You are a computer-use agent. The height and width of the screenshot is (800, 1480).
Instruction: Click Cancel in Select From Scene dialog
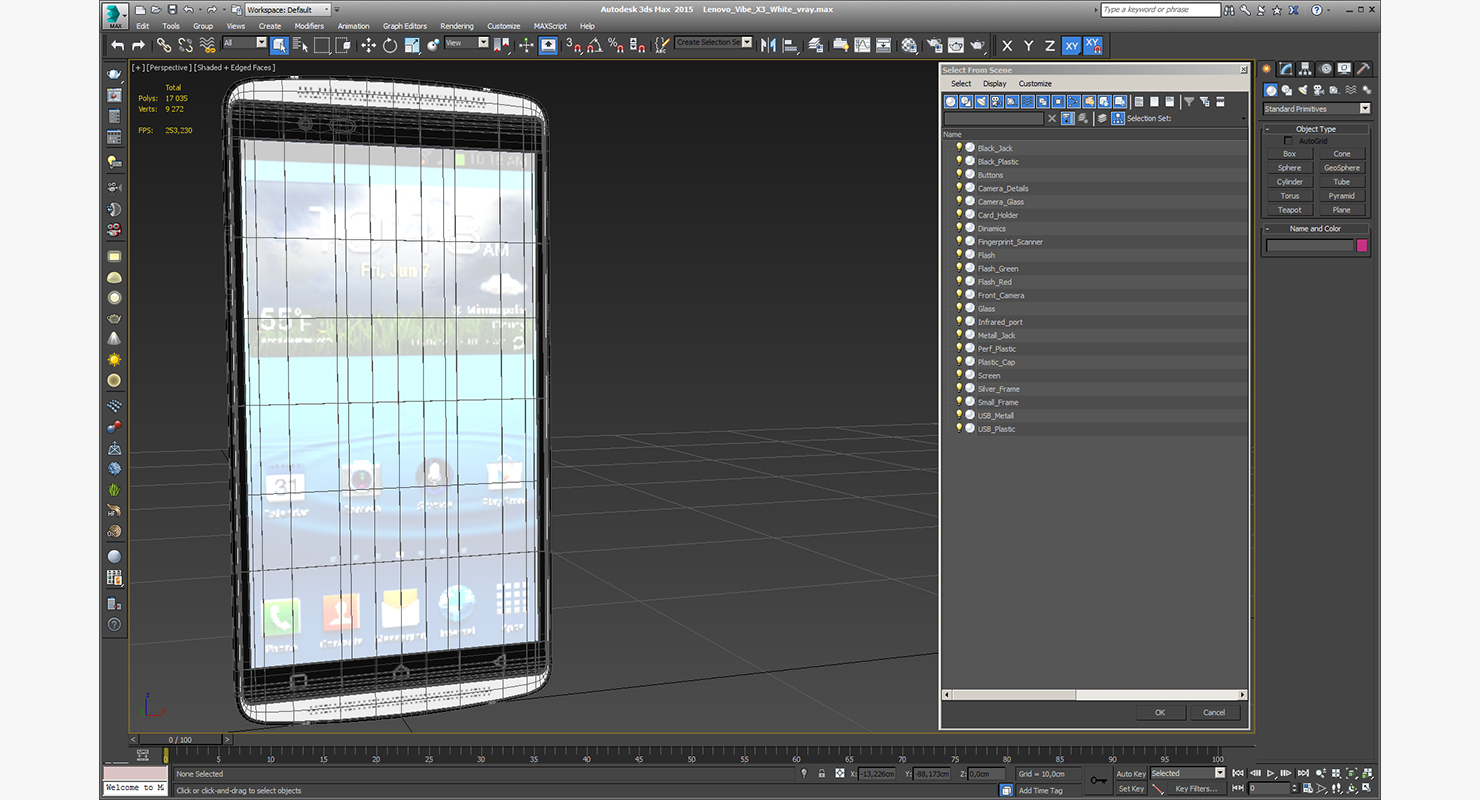(x=1214, y=712)
